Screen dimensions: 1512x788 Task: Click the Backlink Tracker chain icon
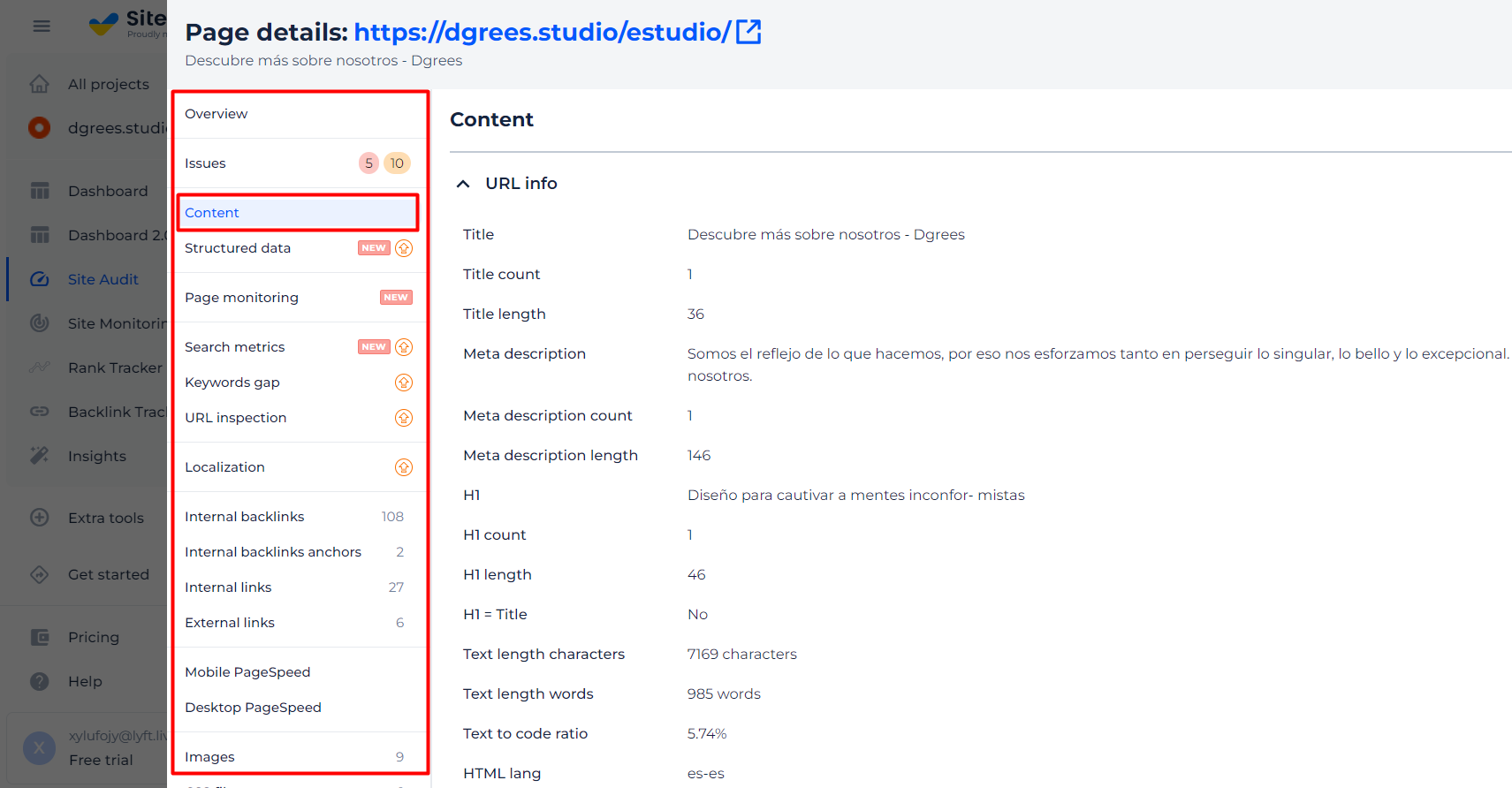[x=40, y=412]
